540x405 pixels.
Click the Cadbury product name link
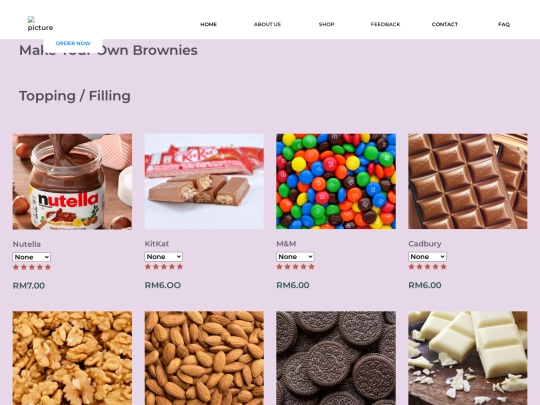click(x=425, y=244)
